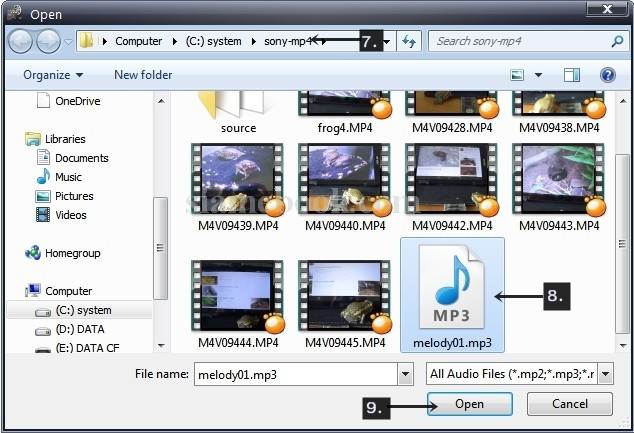Screen dimensions: 634x433
Task: Click the New folder button
Action: click(143, 75)
